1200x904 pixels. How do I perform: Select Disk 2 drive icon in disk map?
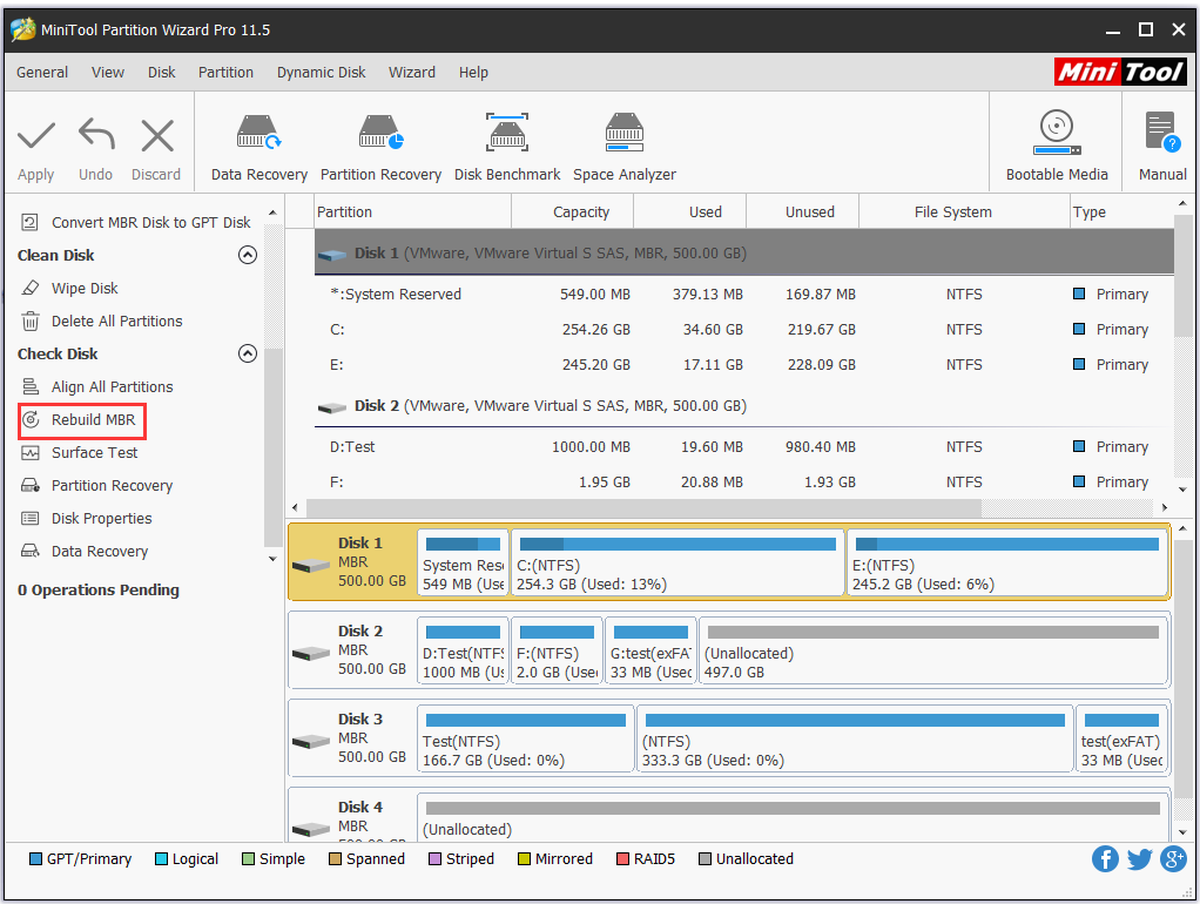click(x=311, y=653)
